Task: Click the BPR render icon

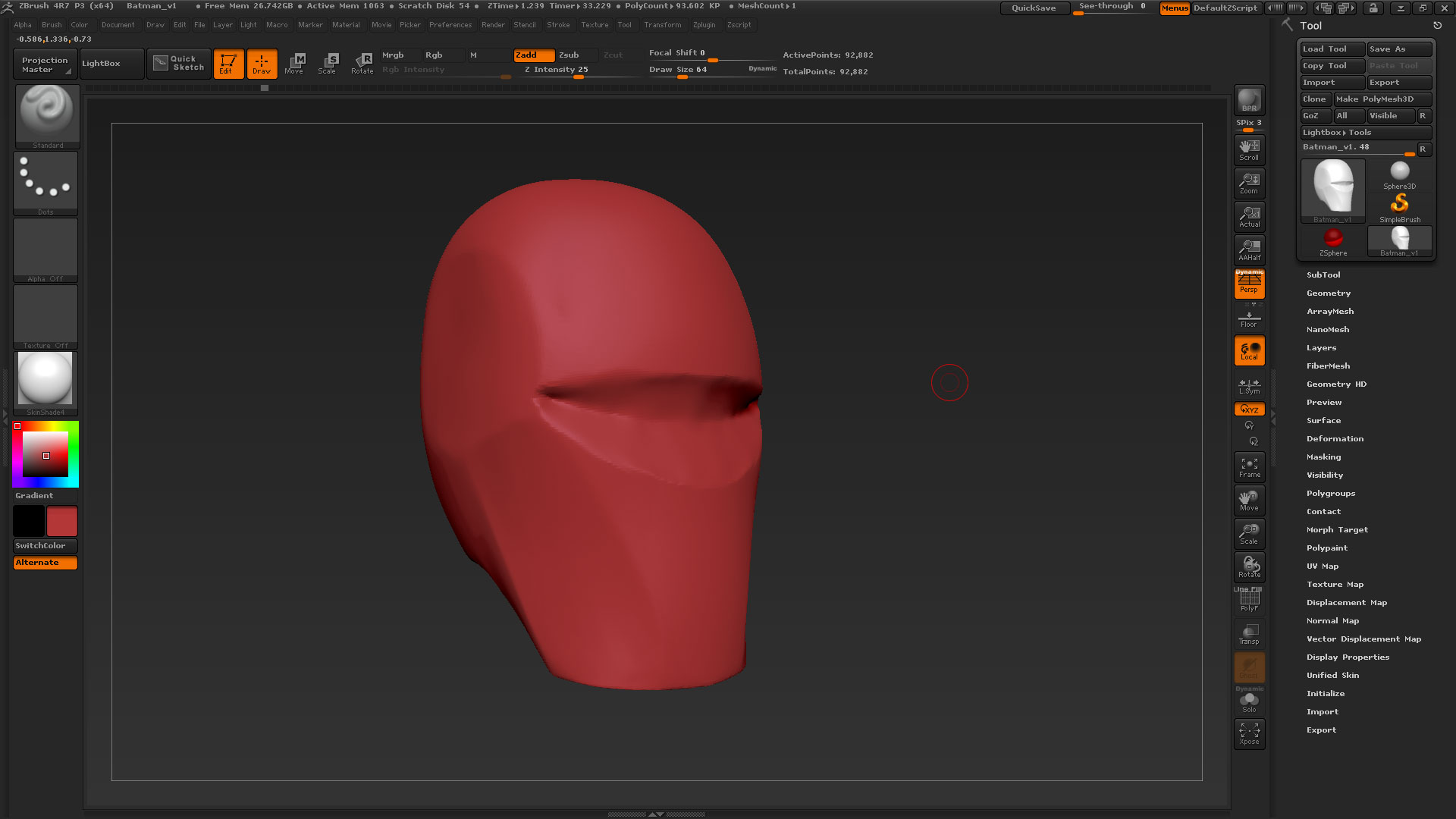Action: point(1249,100)
